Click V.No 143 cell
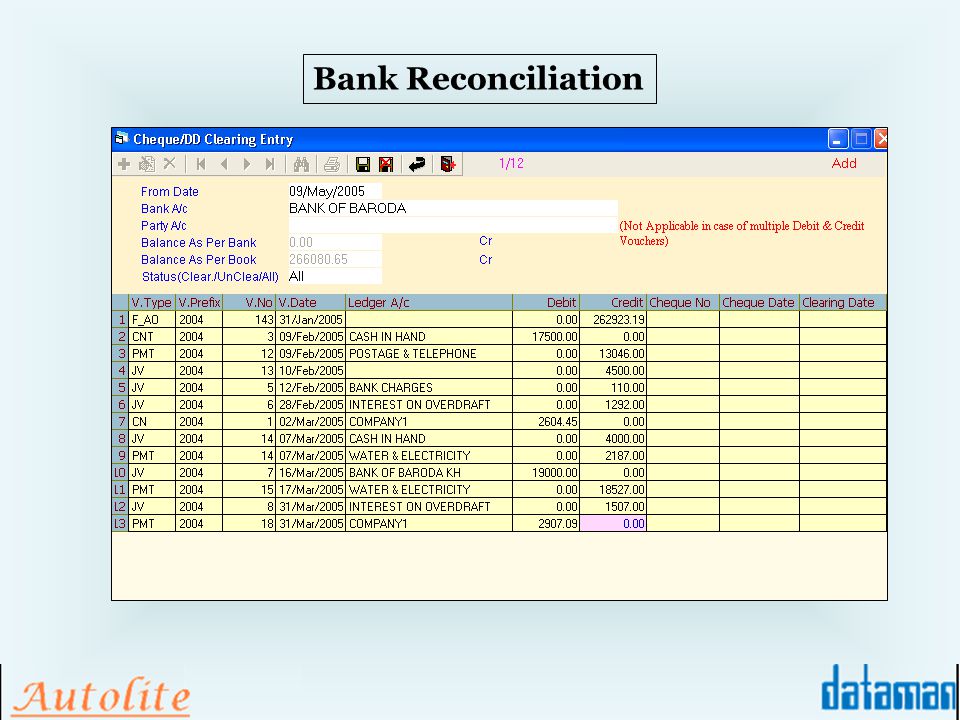This screenshot has width=960, height=720. pyautogui.click(x=249, y=320)
